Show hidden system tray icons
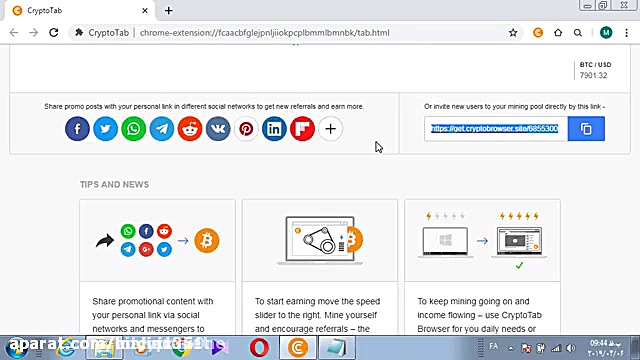The height and width of the screenshot is (360, 640). point(511,348)
